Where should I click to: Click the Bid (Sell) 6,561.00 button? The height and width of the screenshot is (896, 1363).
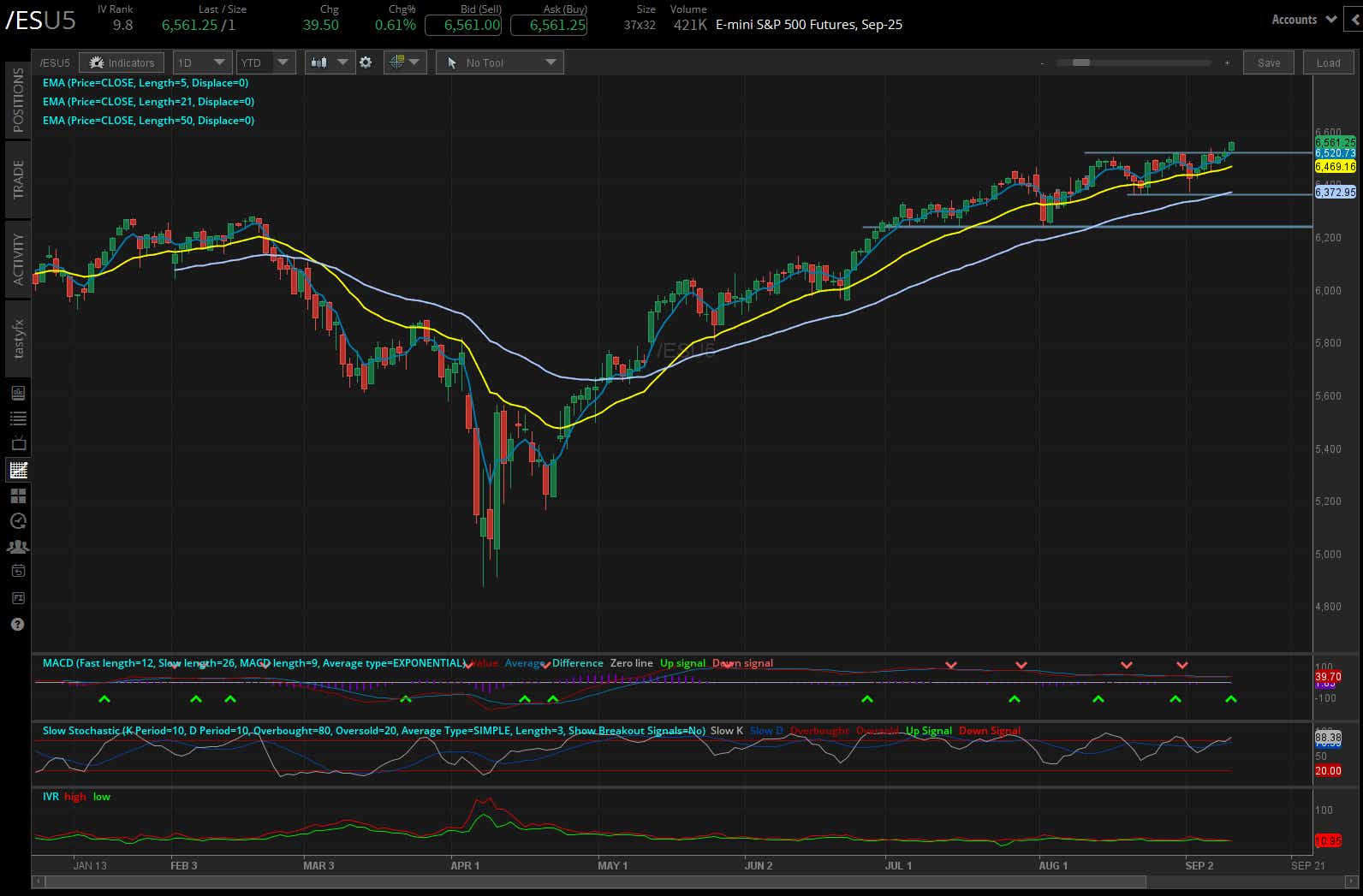pos(463,25)
